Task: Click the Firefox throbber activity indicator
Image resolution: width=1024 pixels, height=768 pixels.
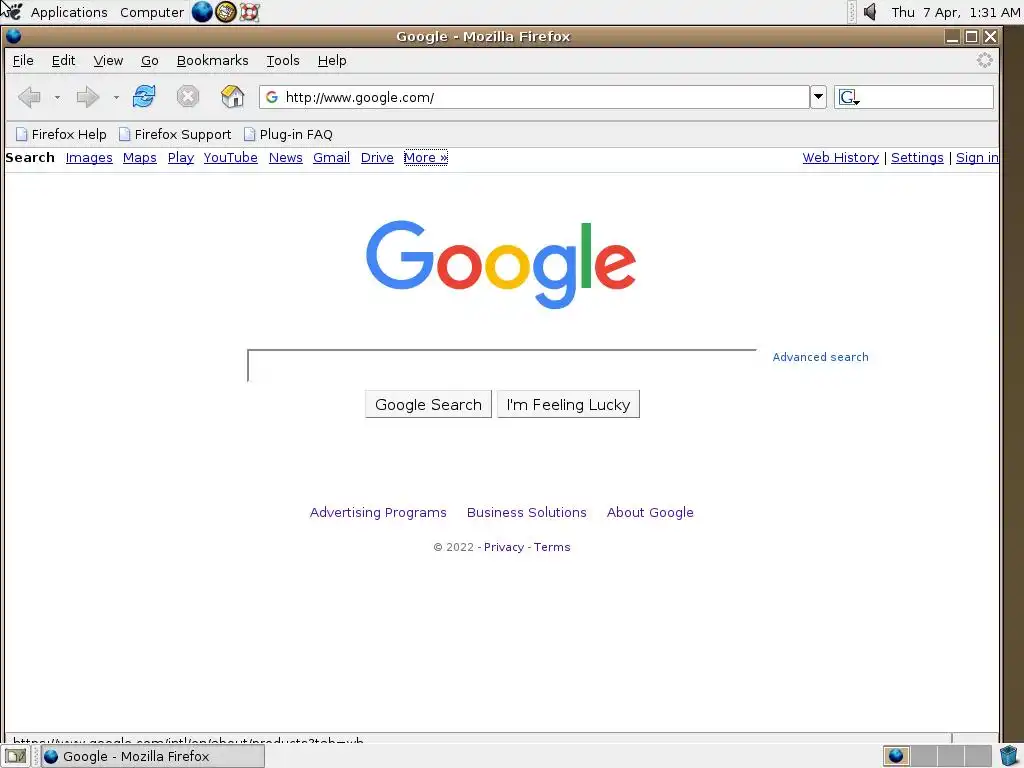Action: click(x=984, y=61)
